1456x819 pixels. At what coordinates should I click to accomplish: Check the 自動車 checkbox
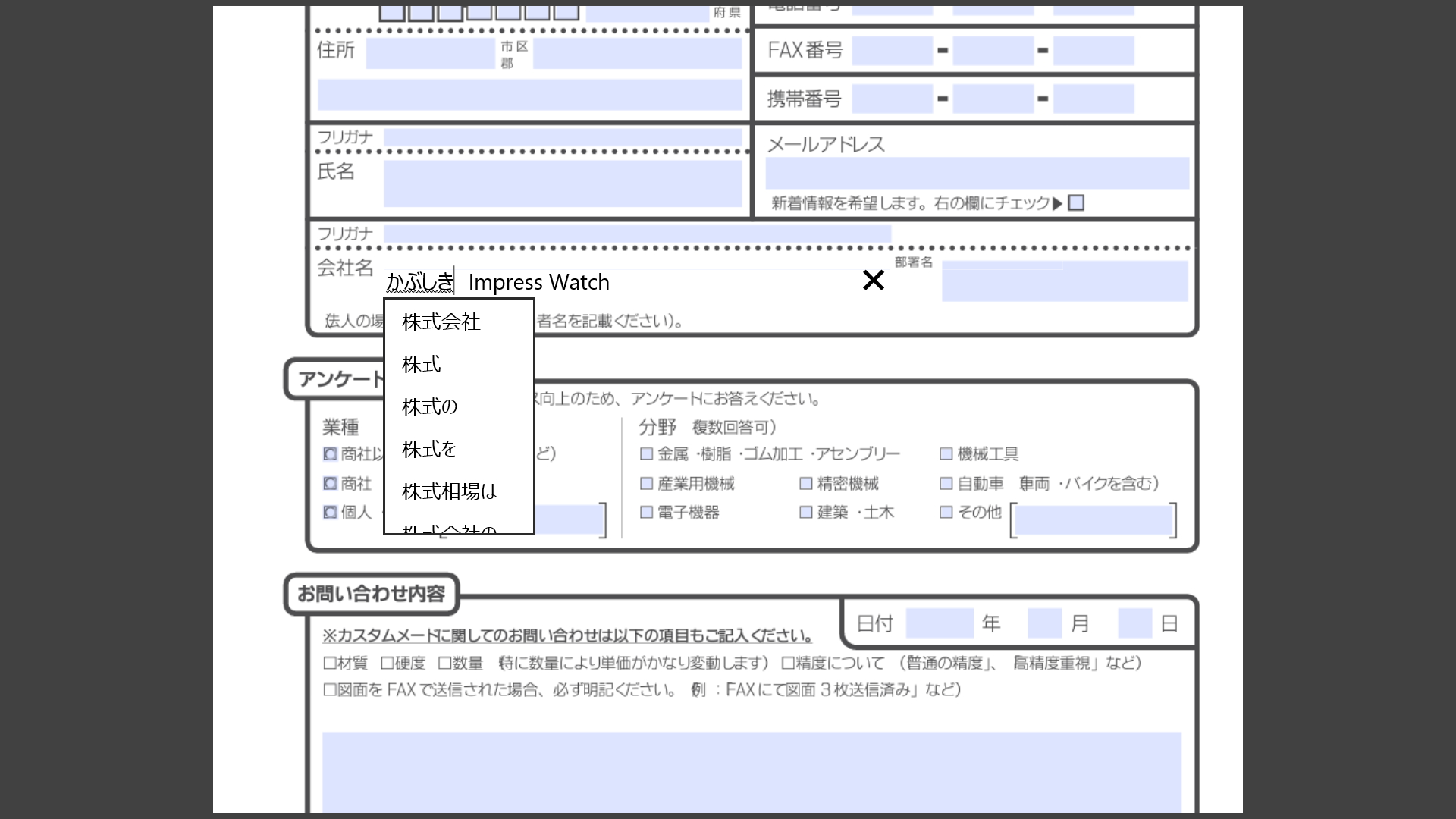click(x=946, y=483)
